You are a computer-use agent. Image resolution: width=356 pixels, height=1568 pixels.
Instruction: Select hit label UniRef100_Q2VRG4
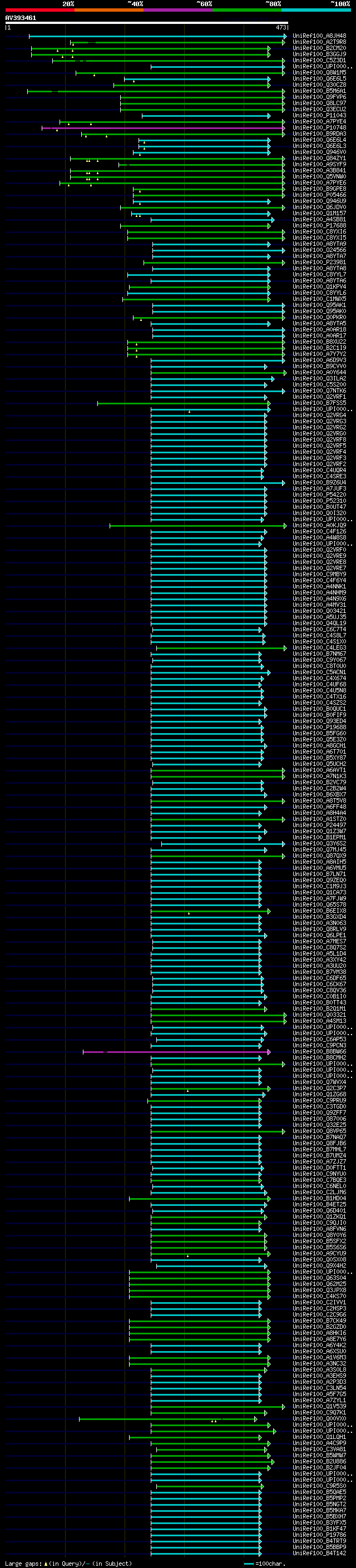(x=319, y=415)
